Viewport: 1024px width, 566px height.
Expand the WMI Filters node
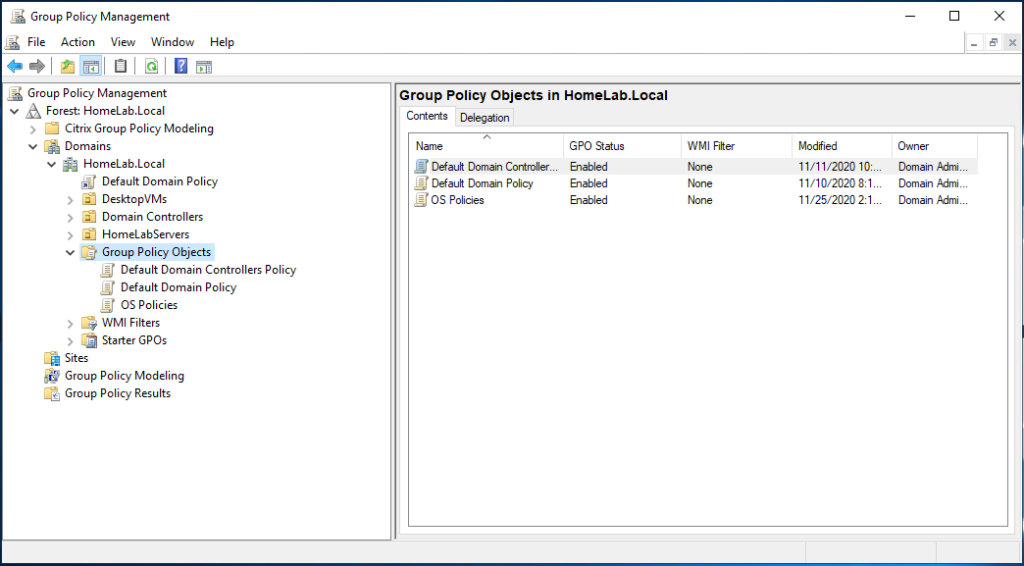click(x=71, y=323)
